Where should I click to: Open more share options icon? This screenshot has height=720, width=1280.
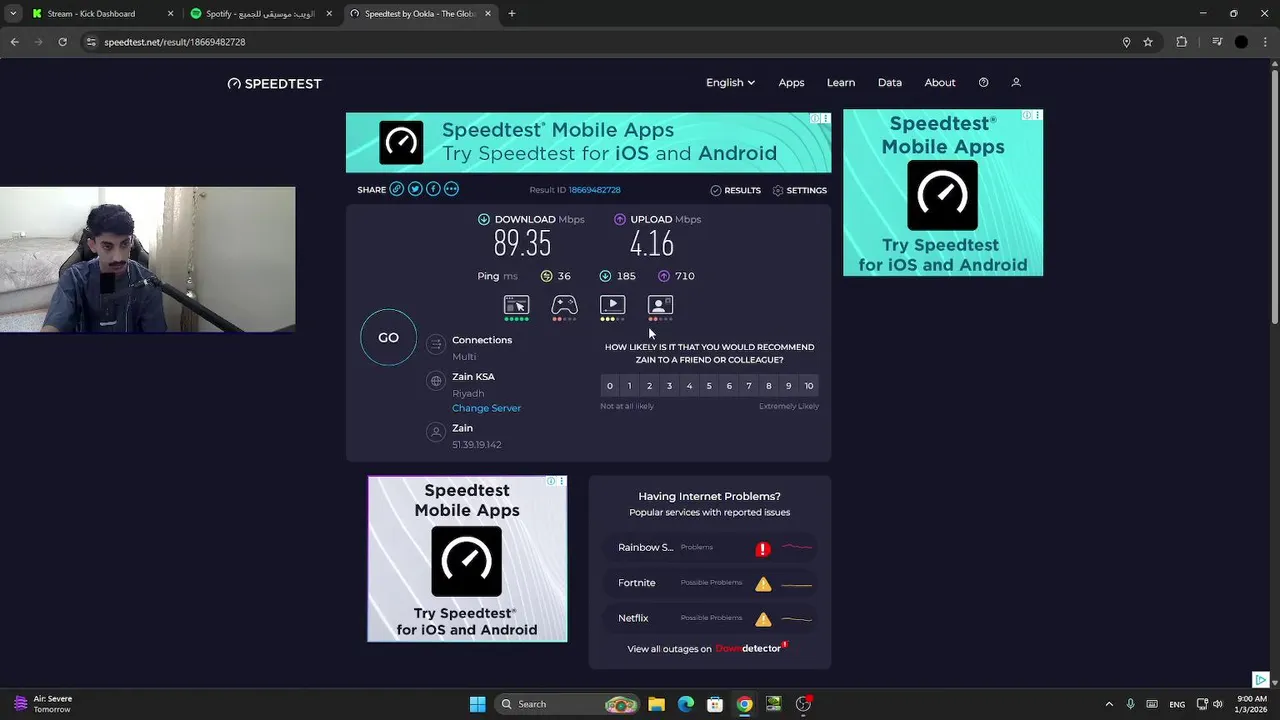(451, 189)
